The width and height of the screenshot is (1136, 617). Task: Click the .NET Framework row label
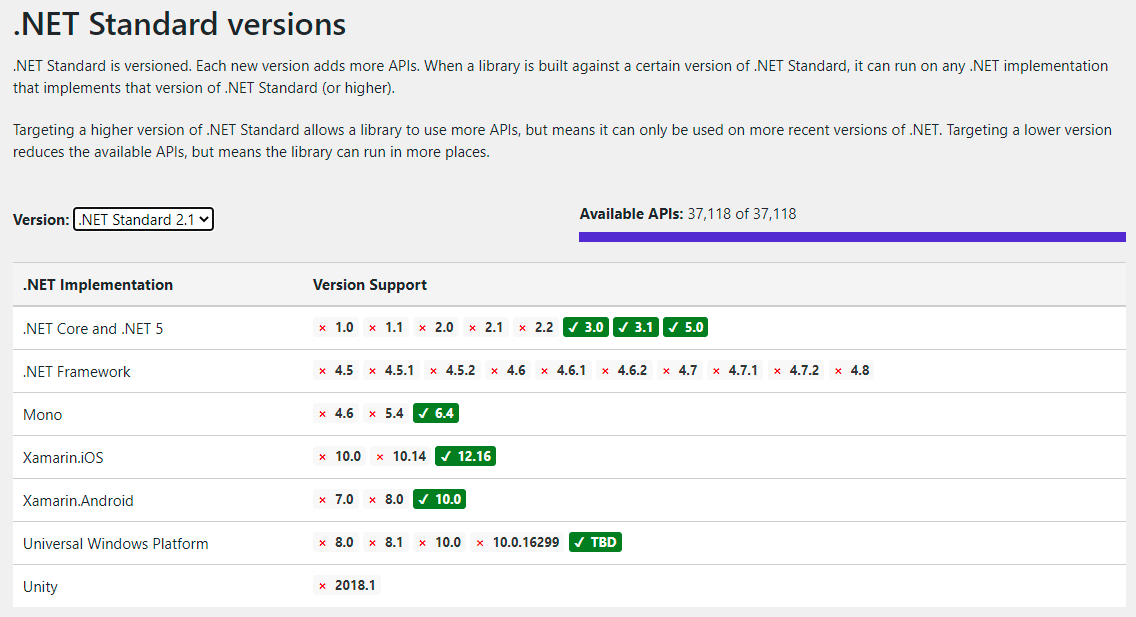(76, 372)
